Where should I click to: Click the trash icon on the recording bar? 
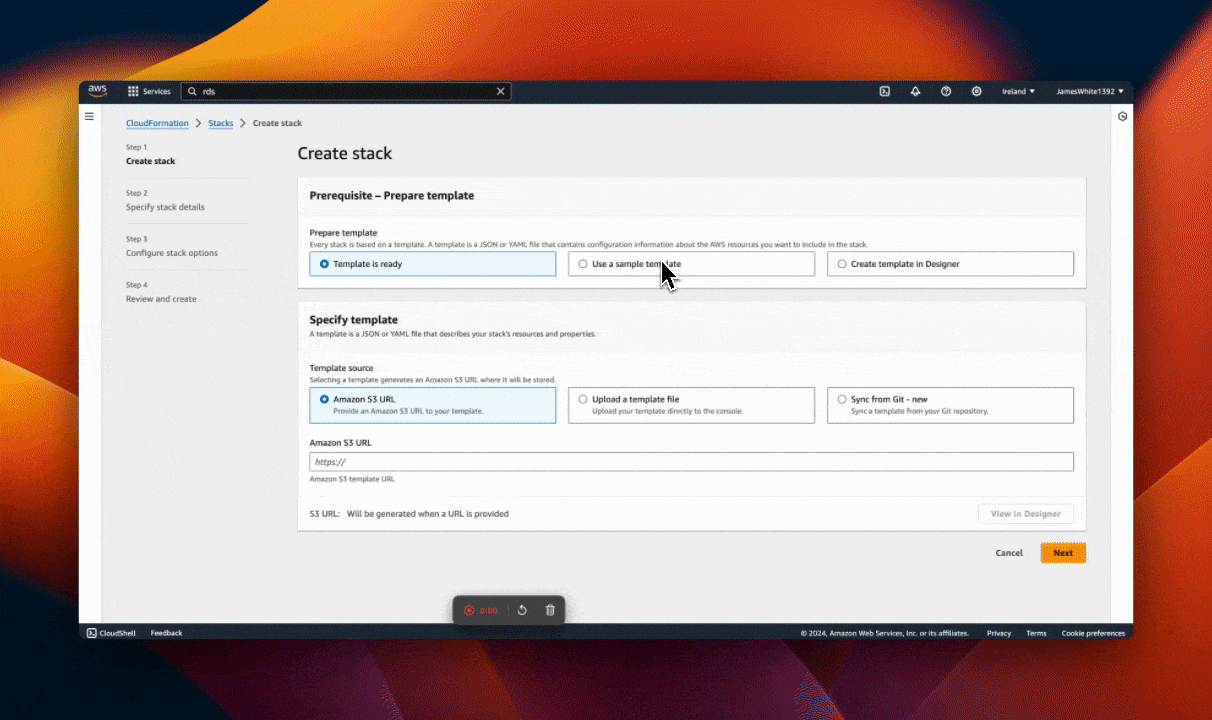[x=550, y=610]
